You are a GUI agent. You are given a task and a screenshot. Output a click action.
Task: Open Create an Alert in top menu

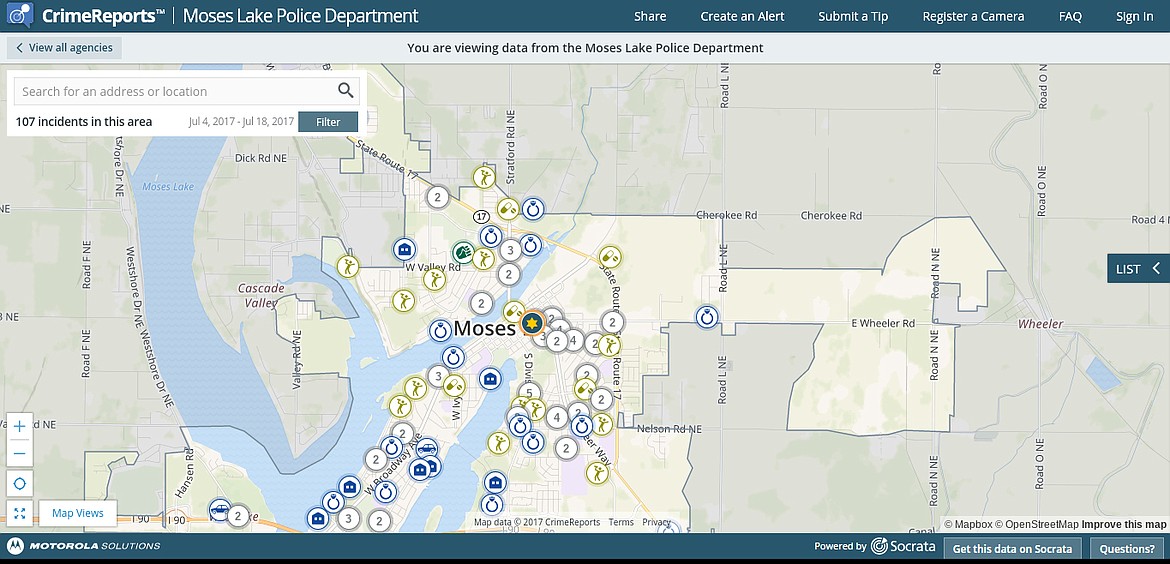742,16
